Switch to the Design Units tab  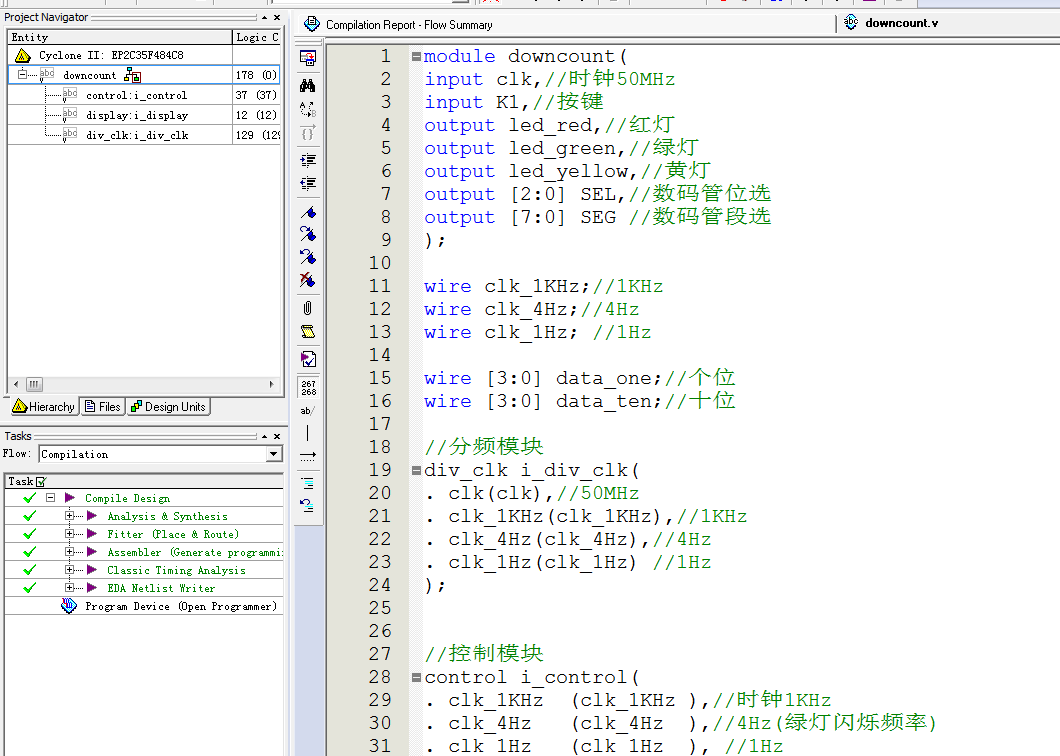point(168,406)
